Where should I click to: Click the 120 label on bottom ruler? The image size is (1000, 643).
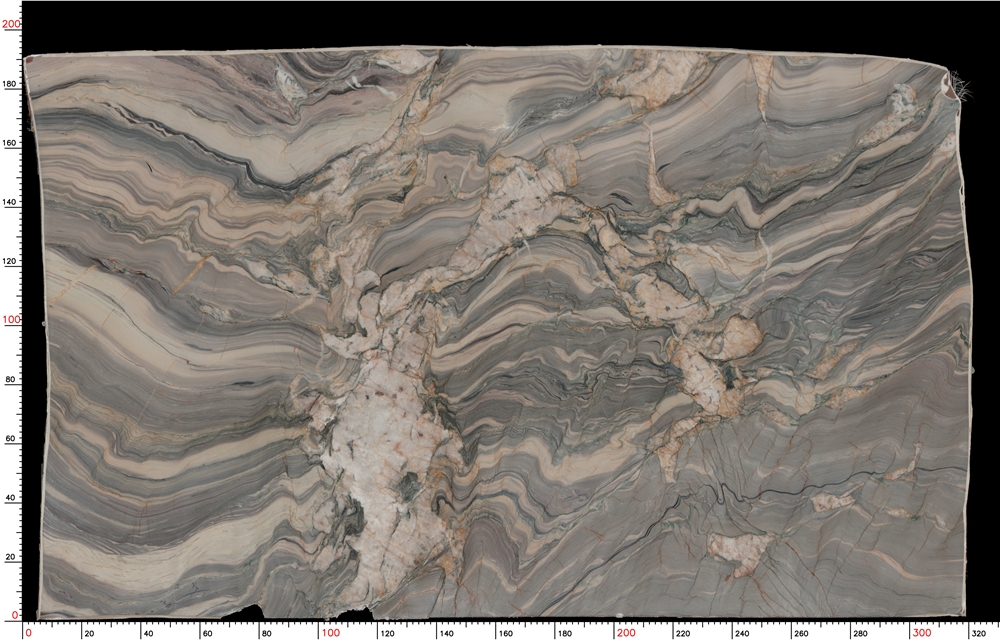[386, 632]
